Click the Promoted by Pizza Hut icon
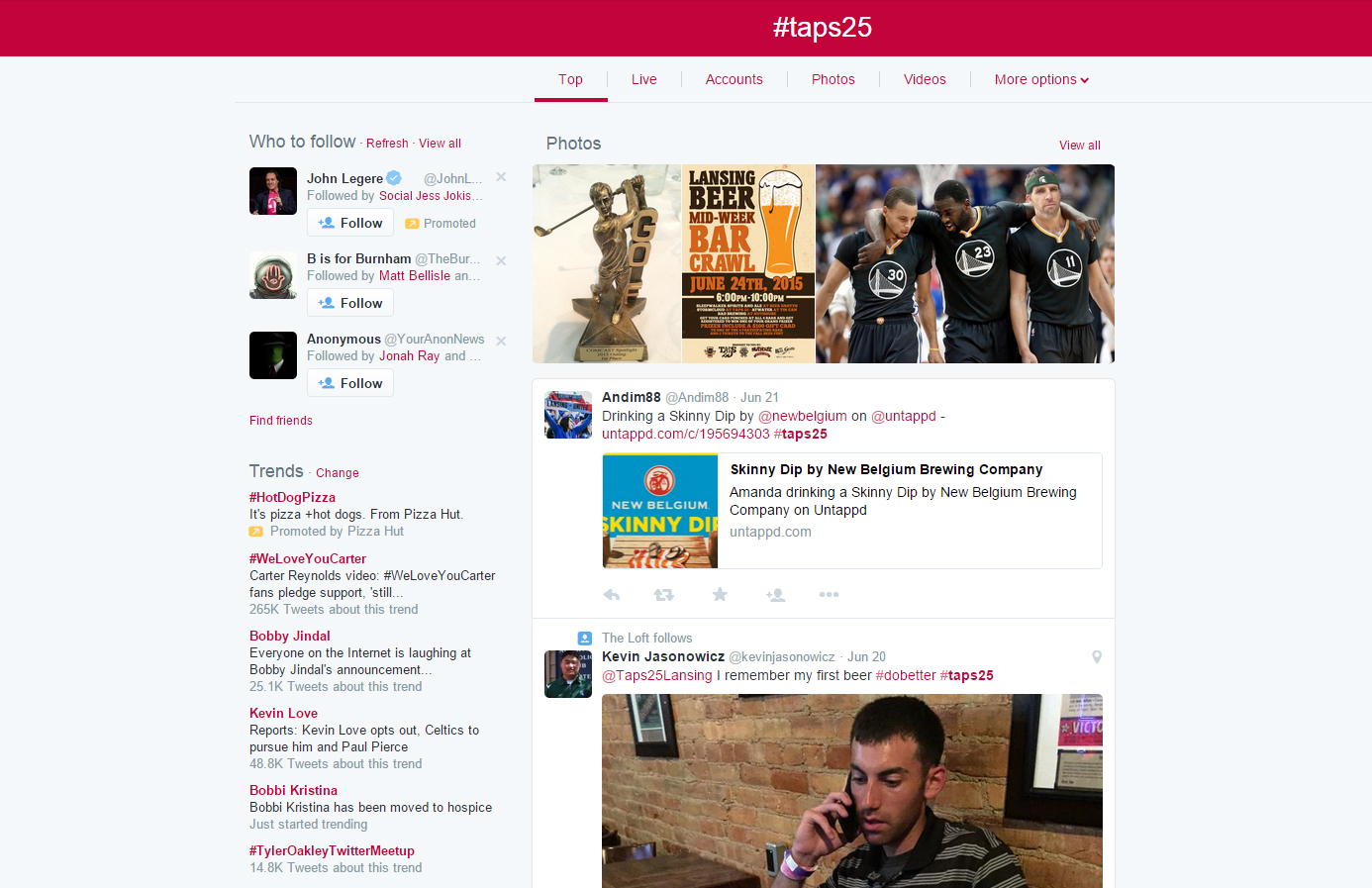The height and width of the screenshot is (888, 1372). (x=256, y=532)
